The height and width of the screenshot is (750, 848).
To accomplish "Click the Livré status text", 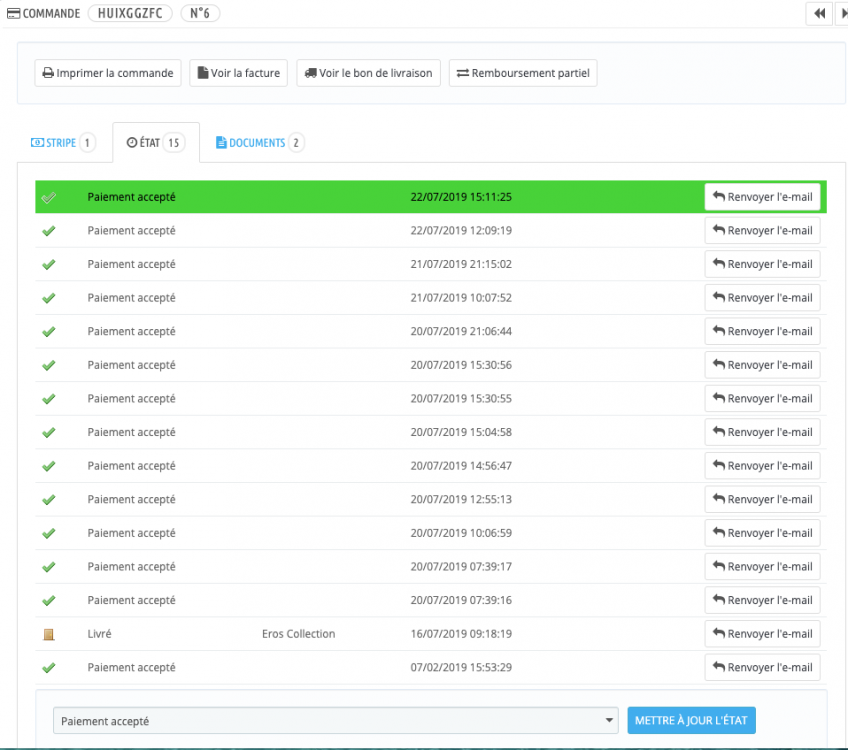I will click(100, 634).
